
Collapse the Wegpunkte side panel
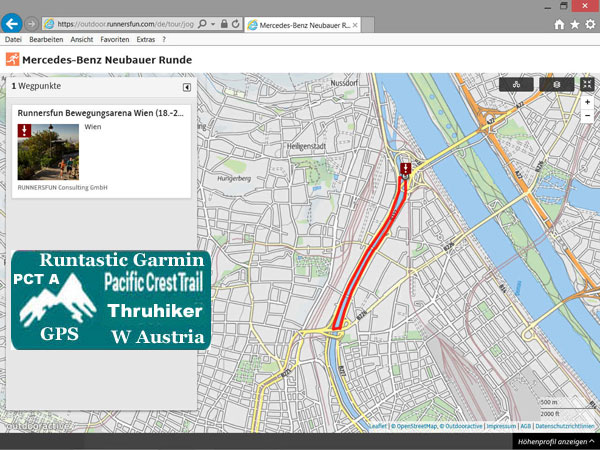(x=186, y=88)
